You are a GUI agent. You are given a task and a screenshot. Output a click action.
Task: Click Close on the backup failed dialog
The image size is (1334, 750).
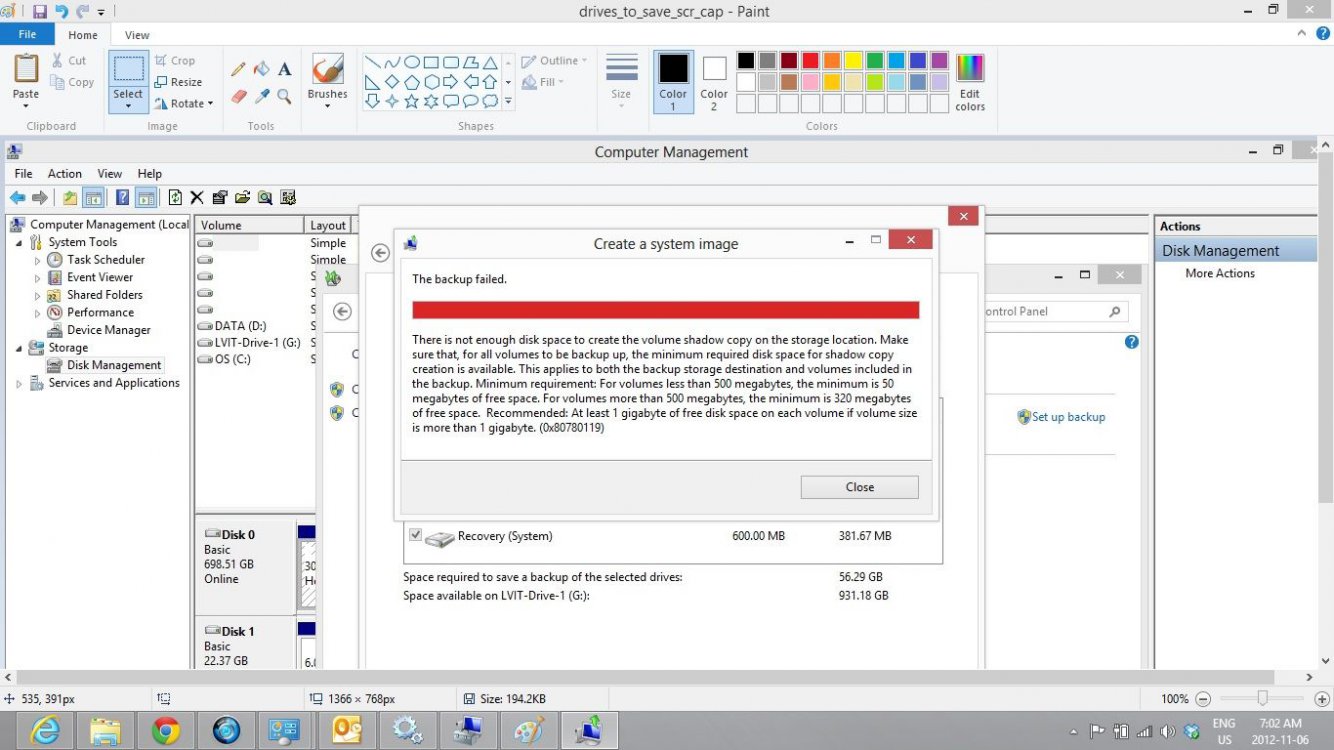pyautogui.click(x=858, y=487)
